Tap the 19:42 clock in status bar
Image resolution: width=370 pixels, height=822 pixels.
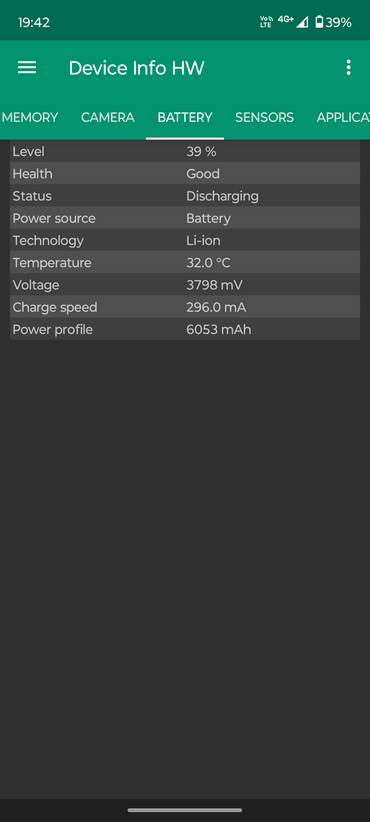34,23
